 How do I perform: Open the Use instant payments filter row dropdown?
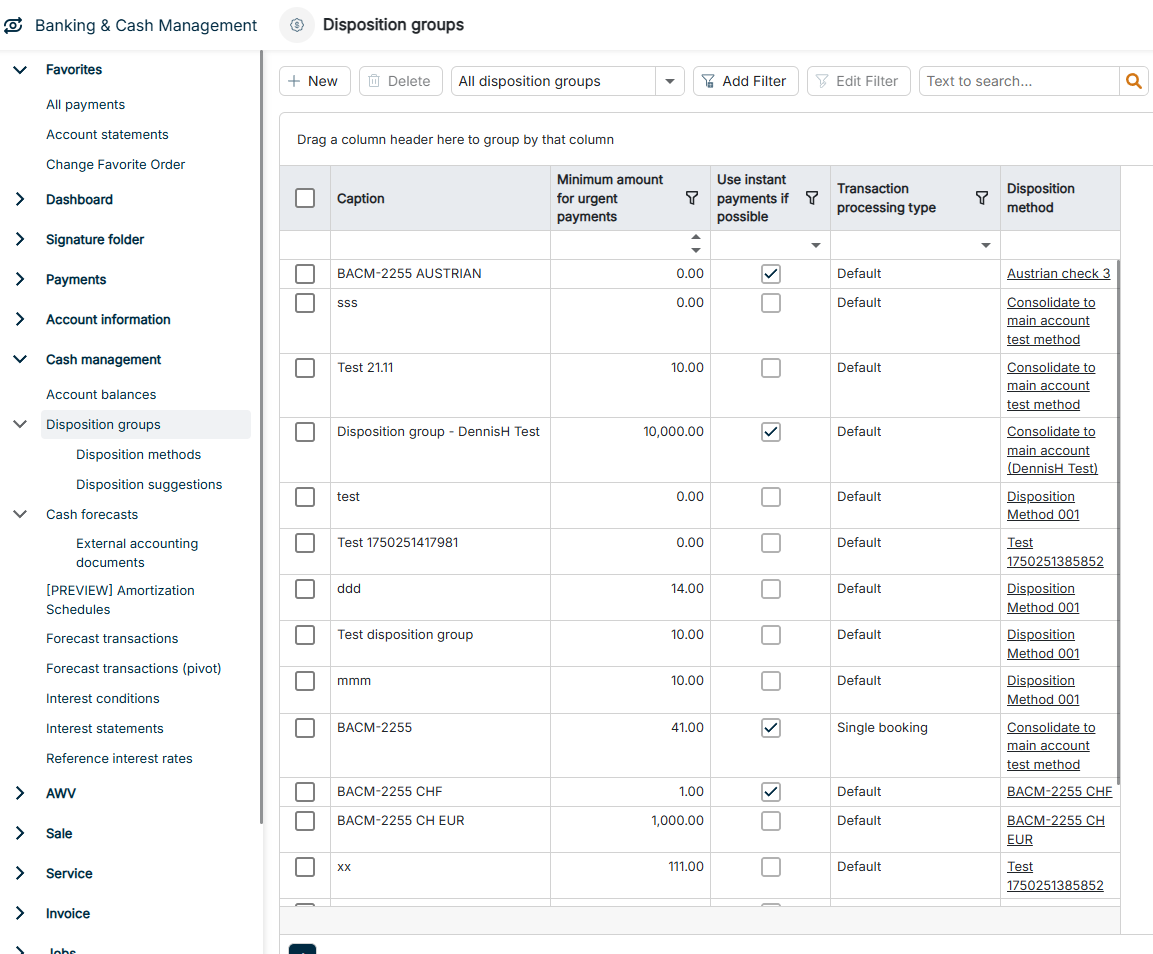tap(815, 245)
